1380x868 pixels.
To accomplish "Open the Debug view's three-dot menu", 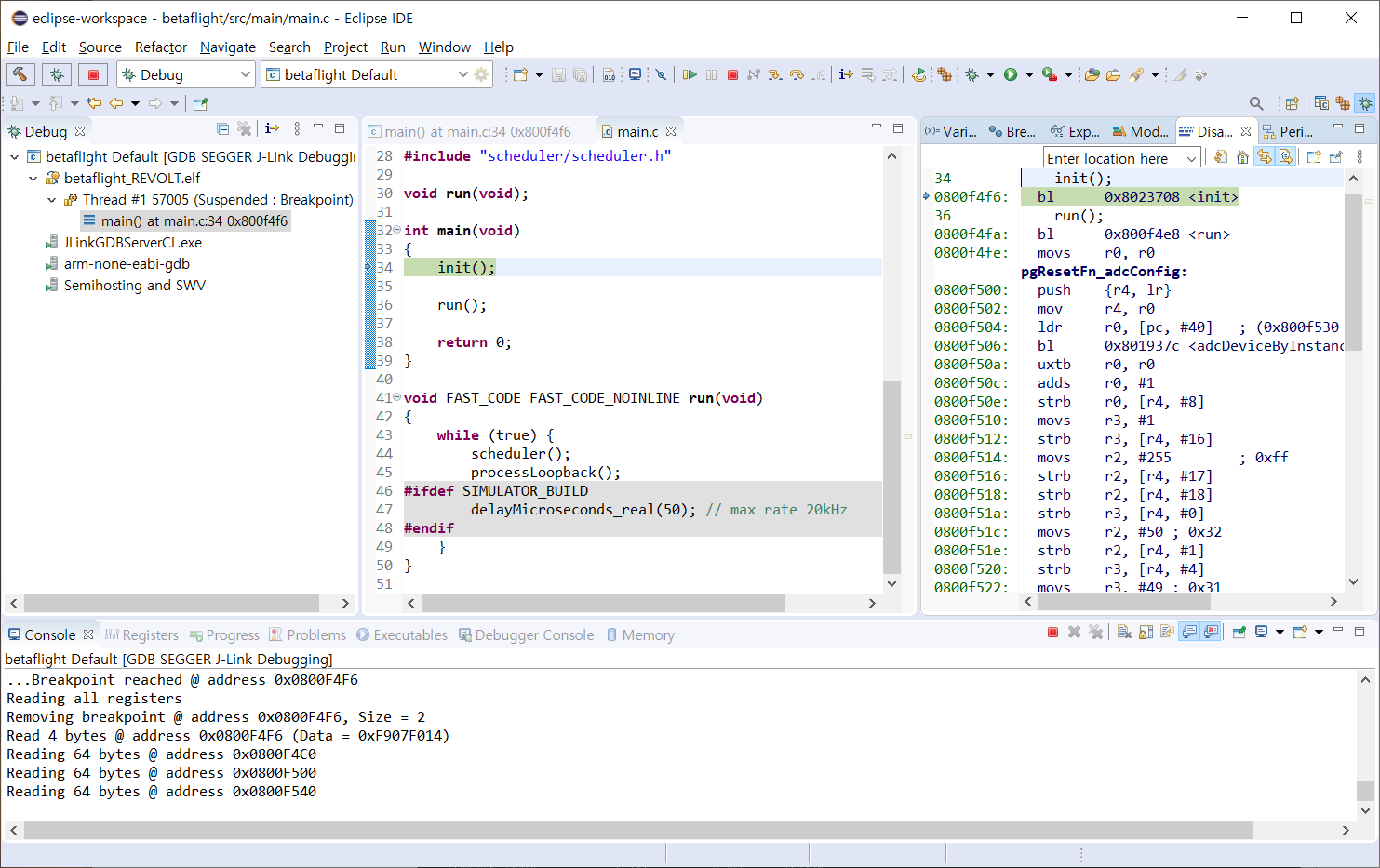I will tap(297, 129).
